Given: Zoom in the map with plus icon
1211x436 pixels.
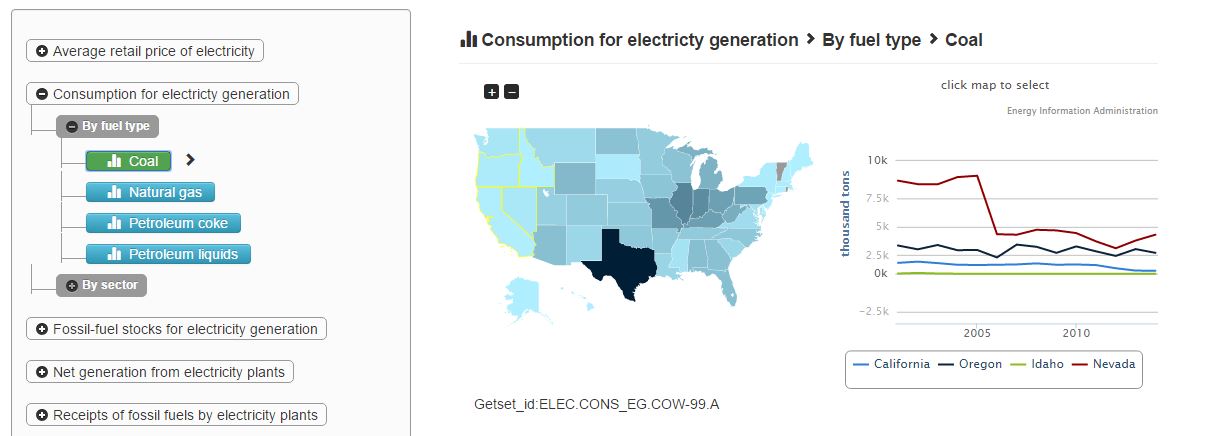Looking at the screenshot, I should click(x=491, y=92).
